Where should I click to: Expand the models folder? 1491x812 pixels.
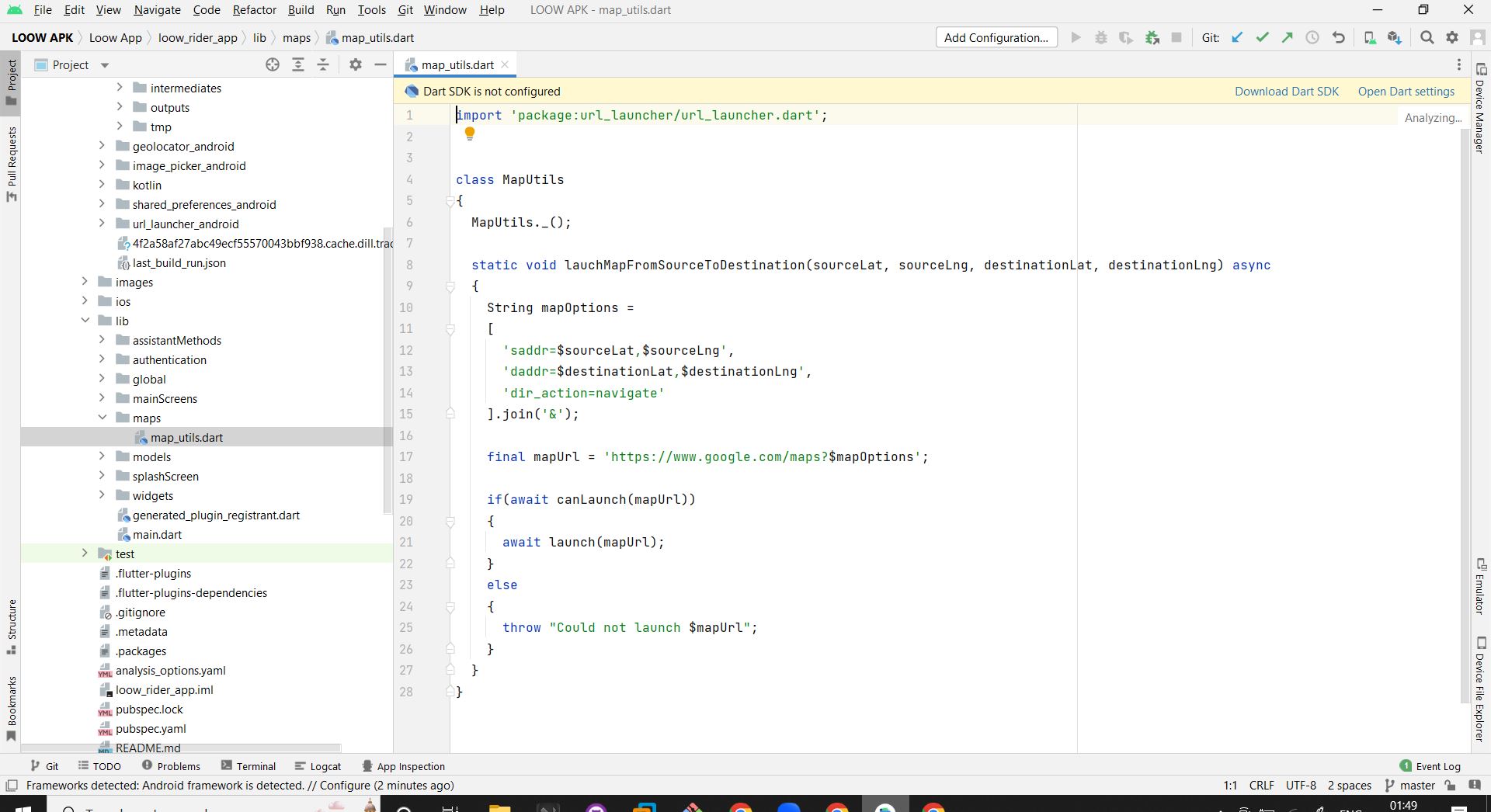click(102, 456)
